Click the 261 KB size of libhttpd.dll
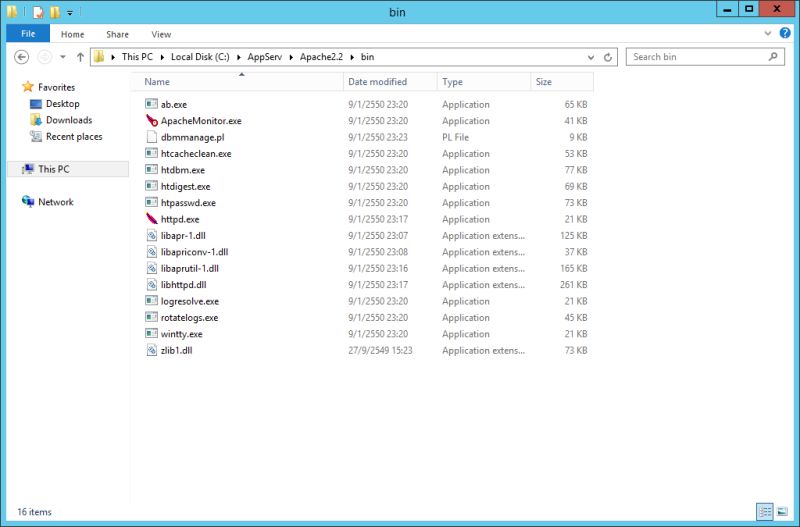800x527 pixels. click(573, 285)
